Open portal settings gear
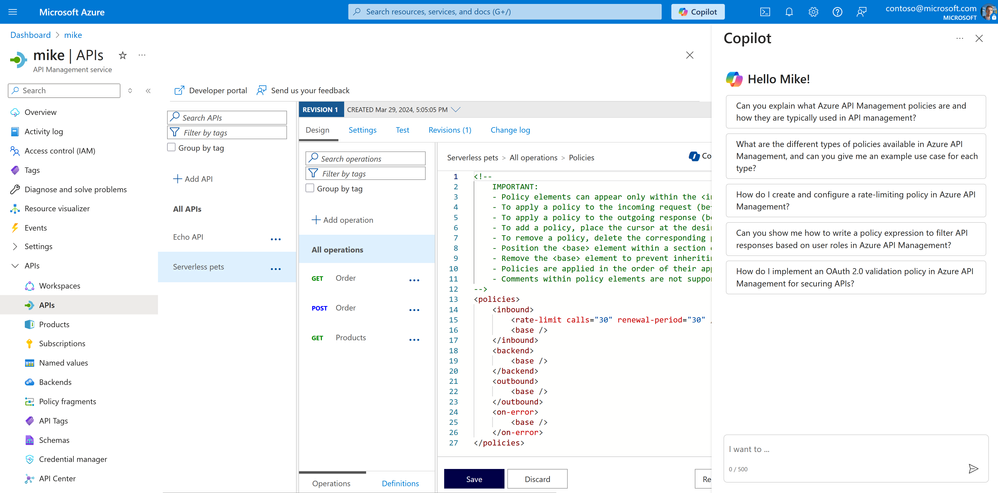This screenshot has height=493, width=998. pyautogui.click(x=813, y=11)
